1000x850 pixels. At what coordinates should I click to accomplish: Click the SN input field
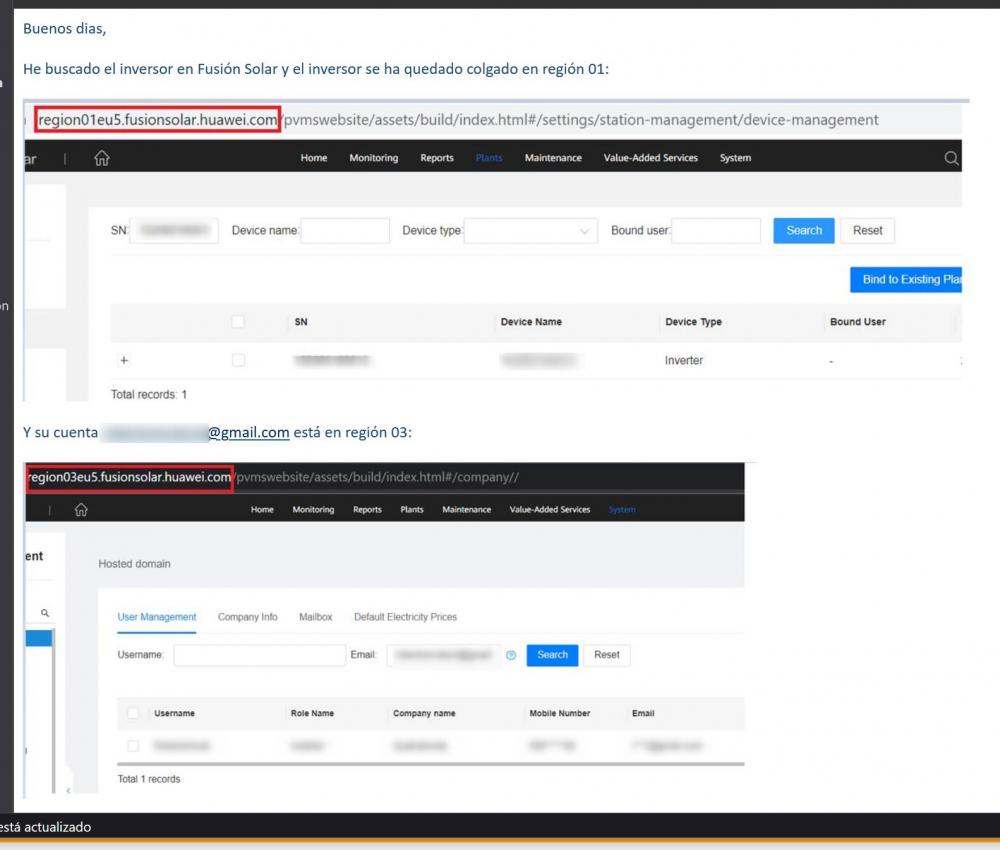click(x=173, y=231)
